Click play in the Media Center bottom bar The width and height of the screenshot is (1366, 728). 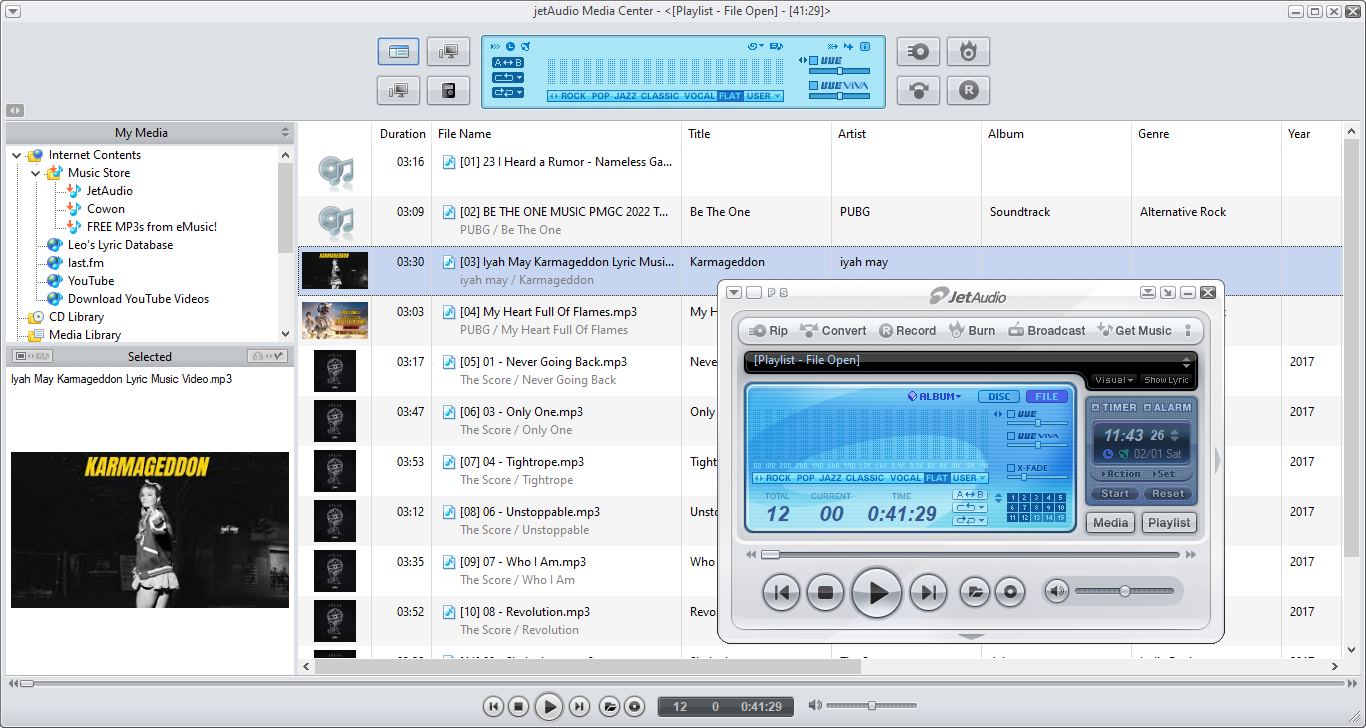coord(548,707)
